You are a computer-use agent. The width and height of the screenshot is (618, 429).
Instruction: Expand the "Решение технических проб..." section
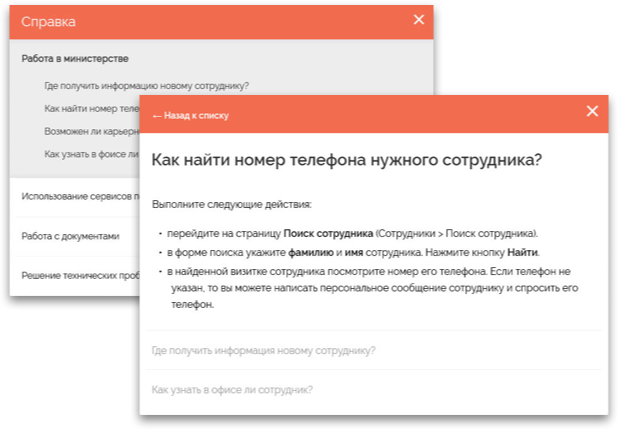pyautogui.click(x=80, y=275)
